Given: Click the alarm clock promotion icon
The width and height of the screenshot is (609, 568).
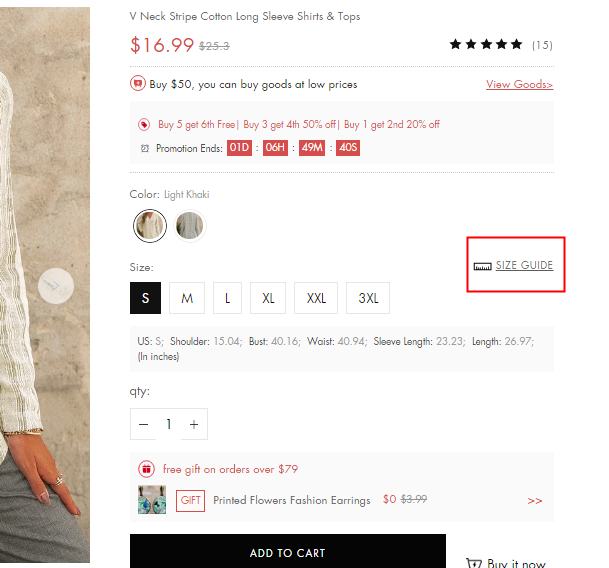Looking at the screenshot, I should point(145,148).
